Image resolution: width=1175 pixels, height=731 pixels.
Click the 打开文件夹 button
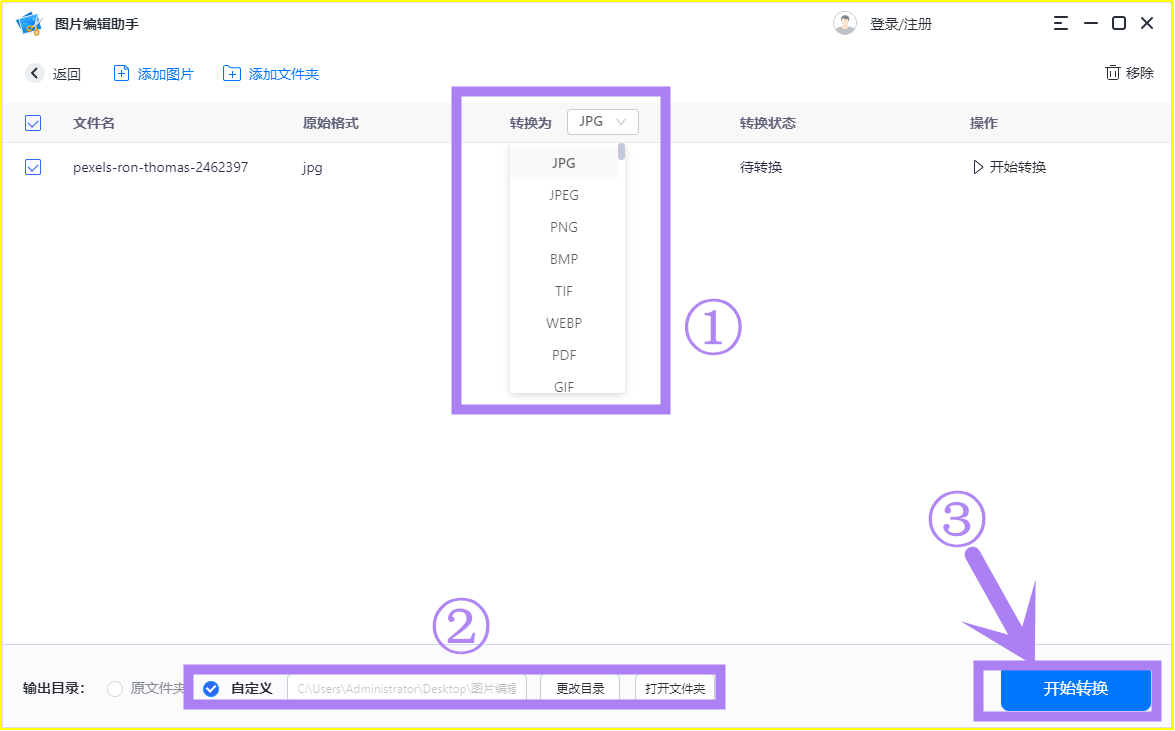point(675,688)
